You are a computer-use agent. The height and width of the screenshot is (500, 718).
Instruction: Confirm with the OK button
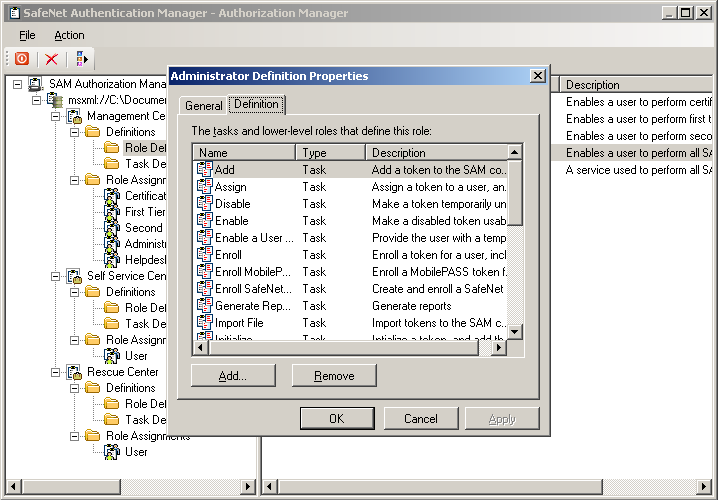(337, 418)
